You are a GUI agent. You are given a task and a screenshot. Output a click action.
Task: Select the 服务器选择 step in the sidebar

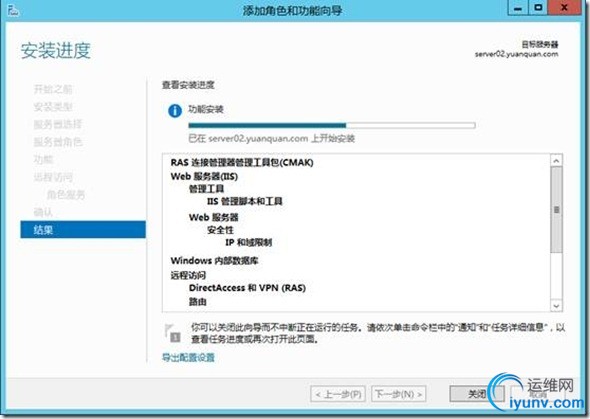[58, 124]
